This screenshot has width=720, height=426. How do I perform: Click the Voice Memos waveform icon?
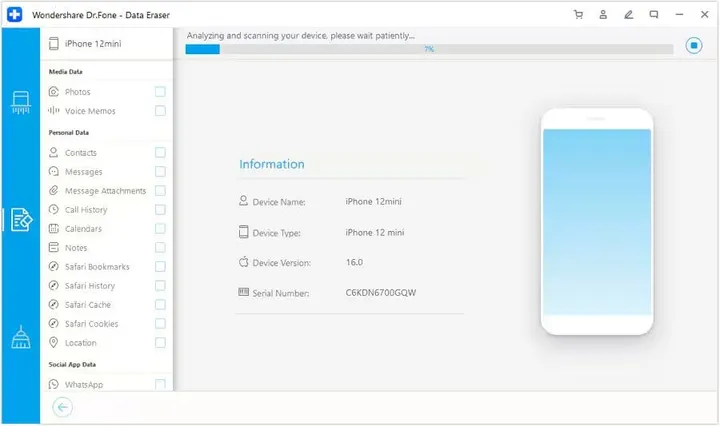(54, 111)
